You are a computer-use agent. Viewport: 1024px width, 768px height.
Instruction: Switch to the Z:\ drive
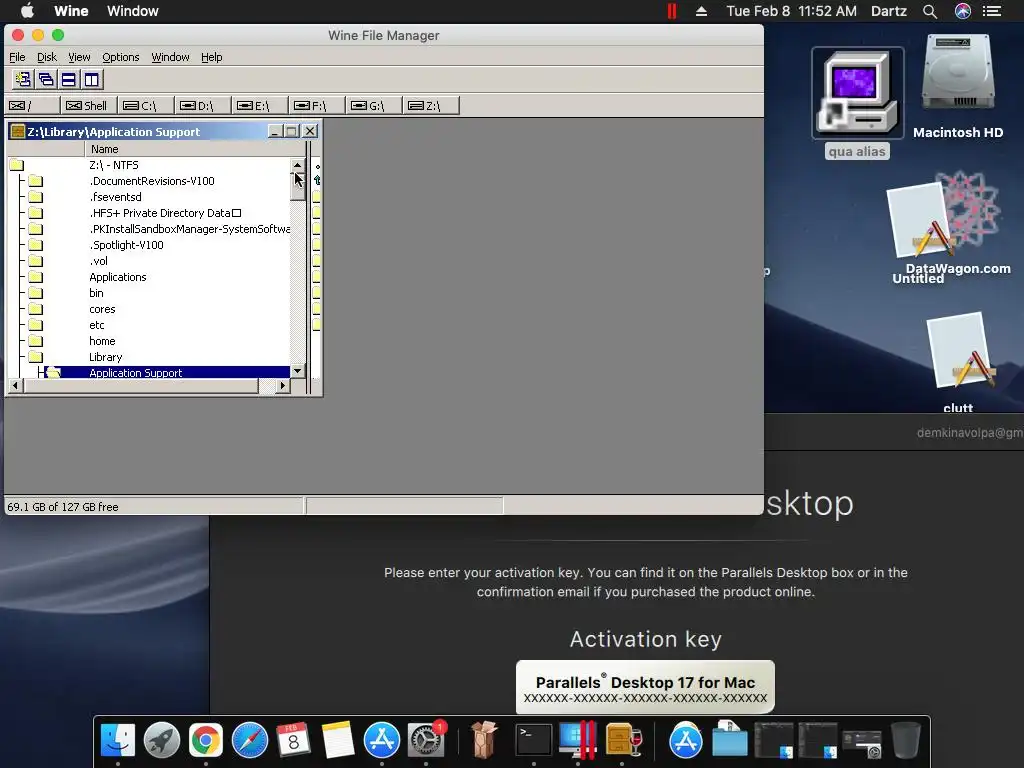(431, 105)
